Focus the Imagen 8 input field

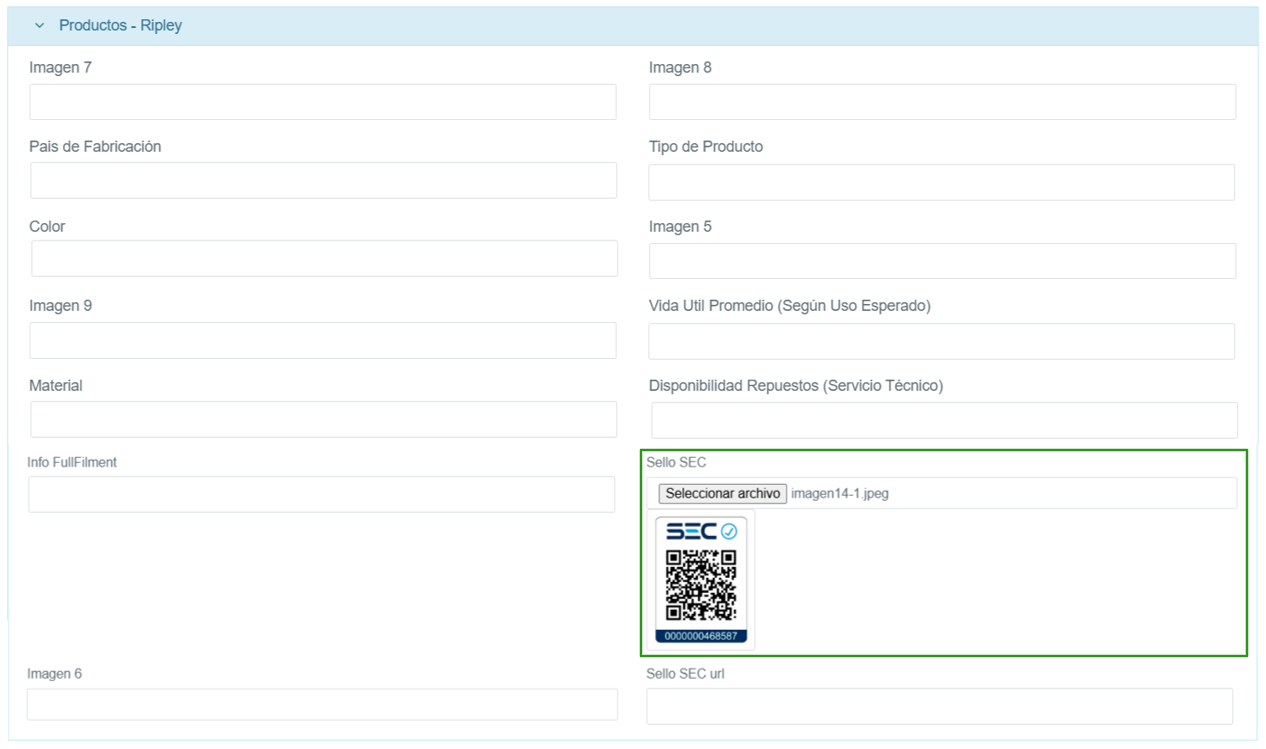point(942,102)
